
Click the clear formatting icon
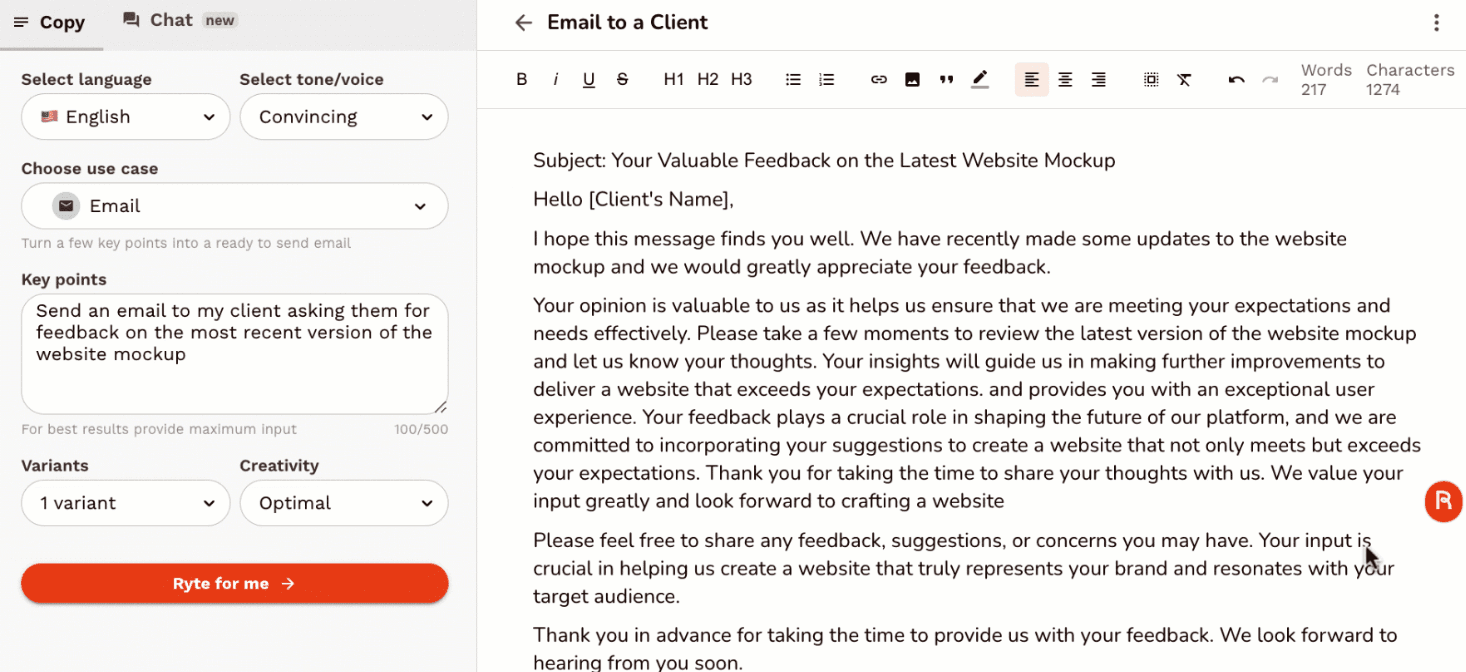pos(1184,80)
